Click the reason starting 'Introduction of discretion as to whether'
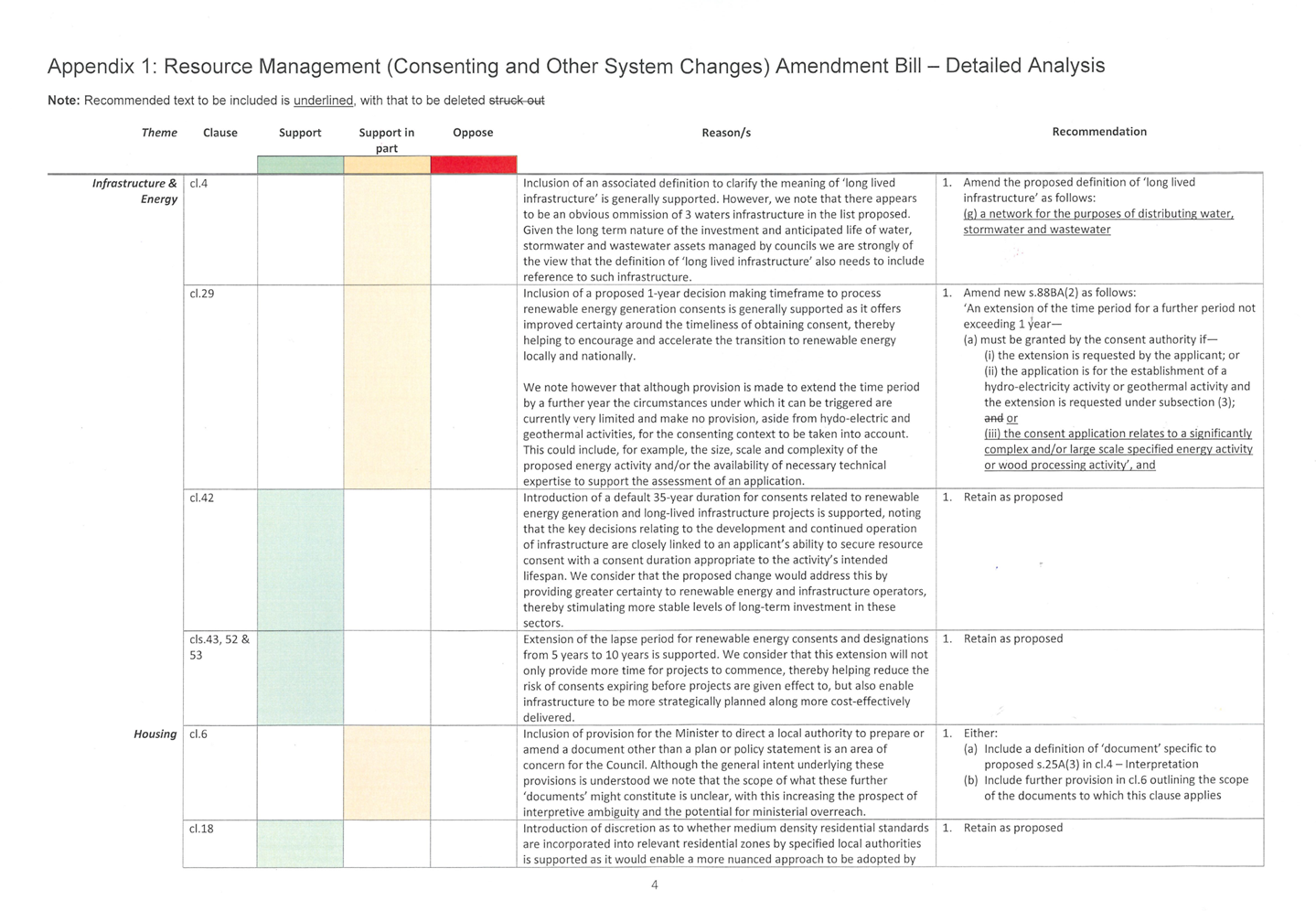Image resolution: width=1316 pixels, height=911 pixels. [x=726, y=843]
